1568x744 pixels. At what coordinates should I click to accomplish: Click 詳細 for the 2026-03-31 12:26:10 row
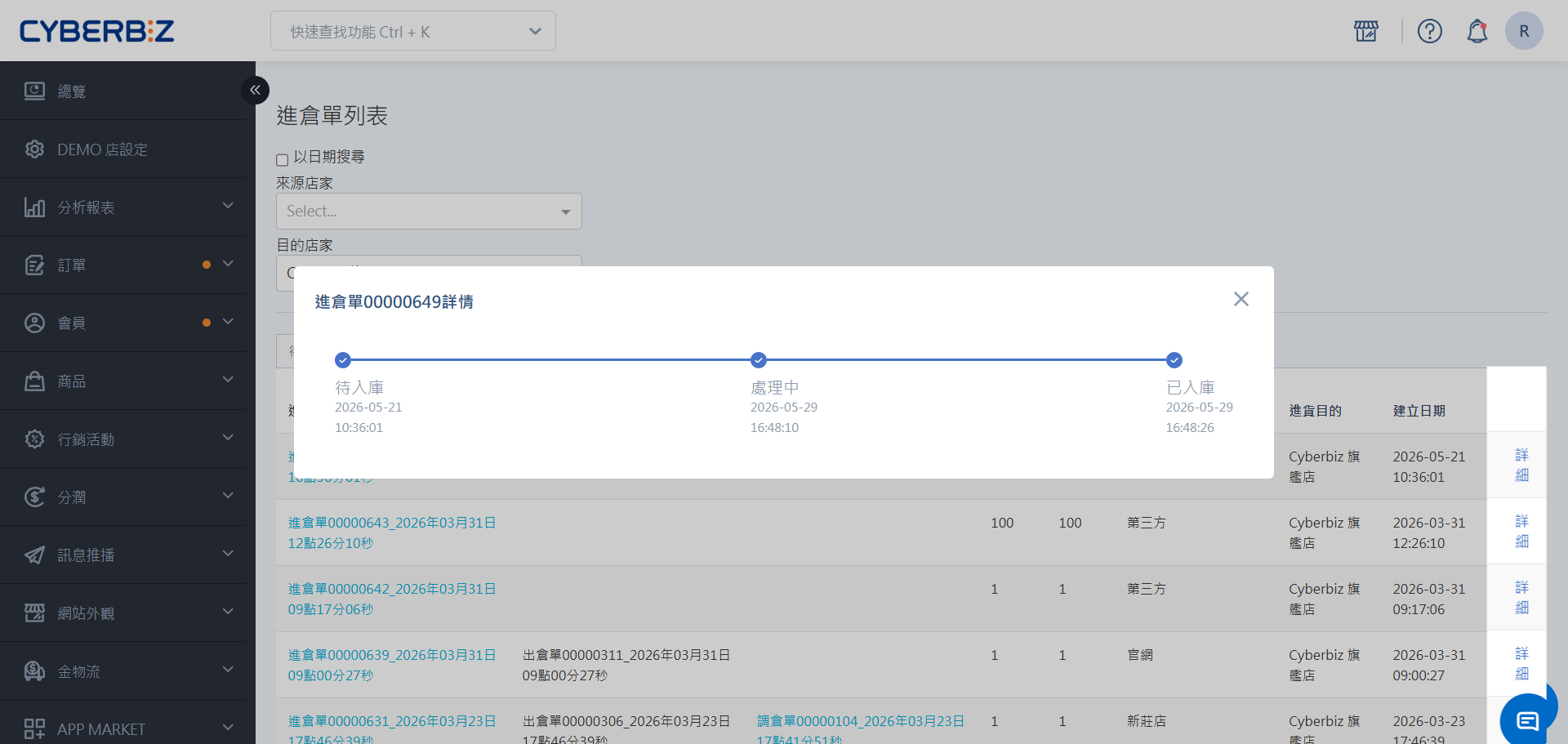point(1521,531)
